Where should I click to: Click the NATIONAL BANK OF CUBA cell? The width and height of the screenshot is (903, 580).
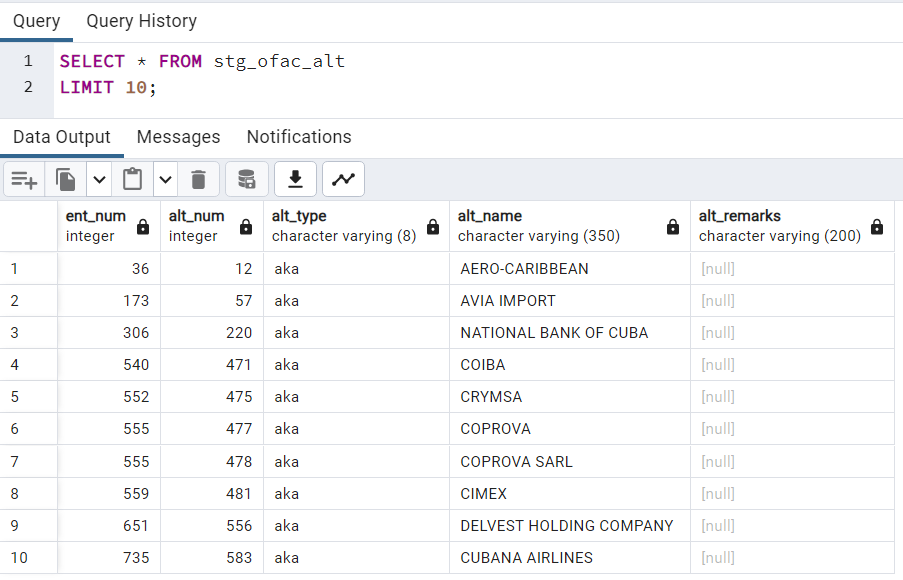[570, 333]
